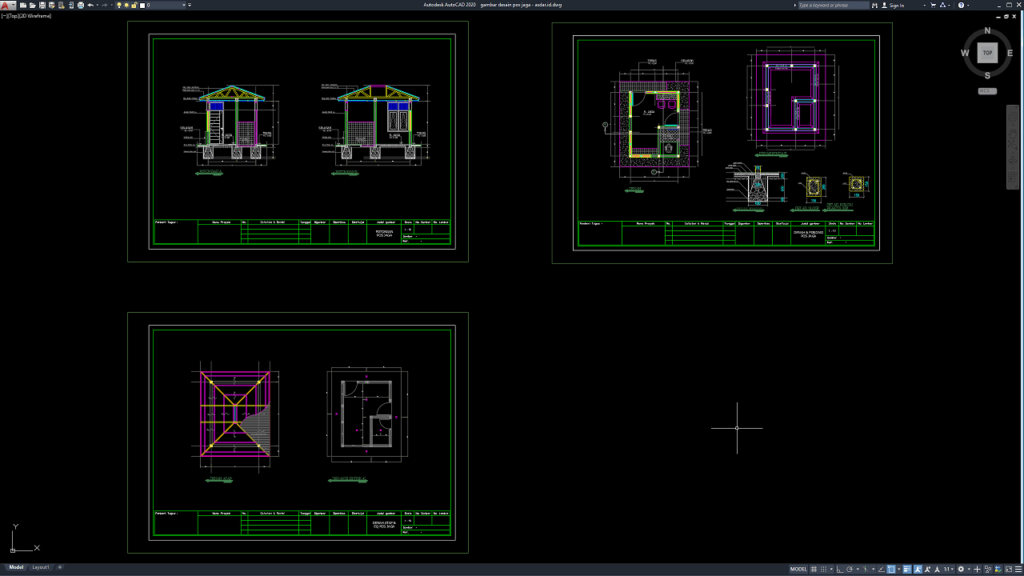
Task: Open a drawing file with the Open icon
Action: click(x=32, y=5)
